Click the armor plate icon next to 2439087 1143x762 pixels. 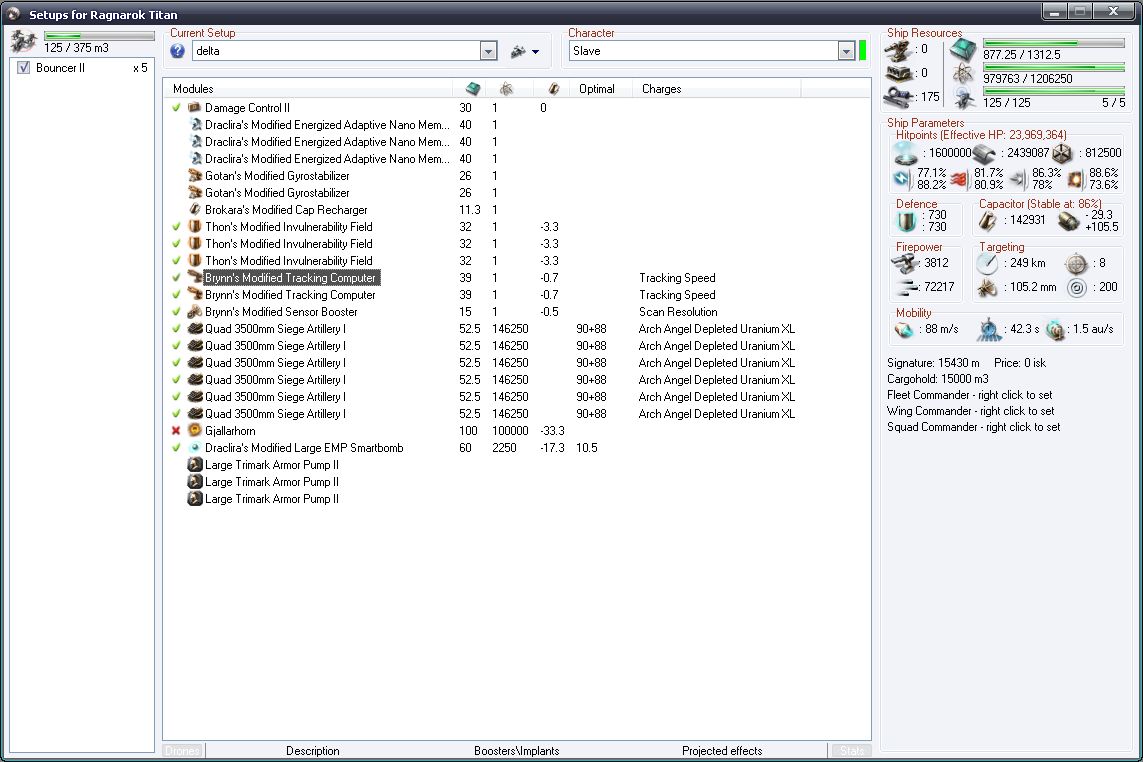tap(984, 153)
